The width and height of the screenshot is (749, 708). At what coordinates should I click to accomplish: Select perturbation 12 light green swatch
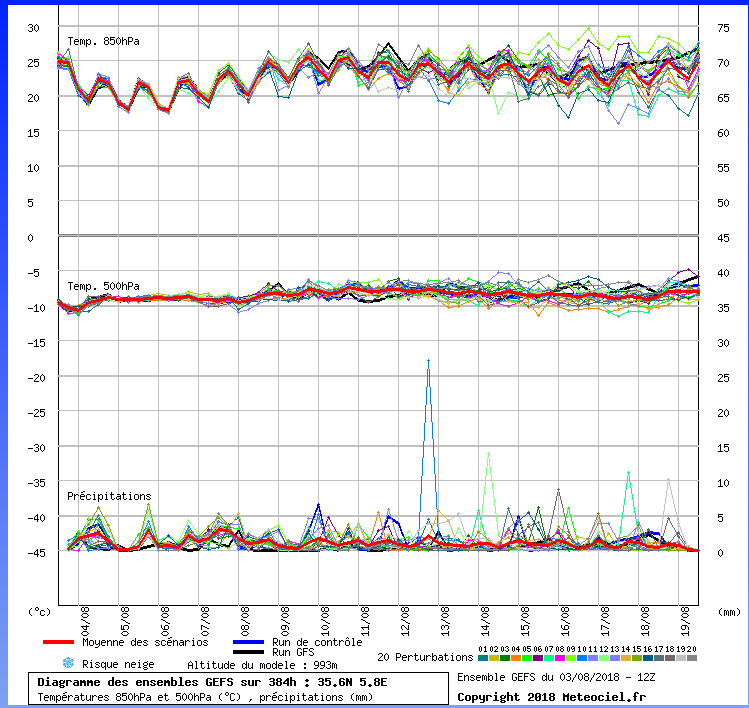(x=604, y=658)
